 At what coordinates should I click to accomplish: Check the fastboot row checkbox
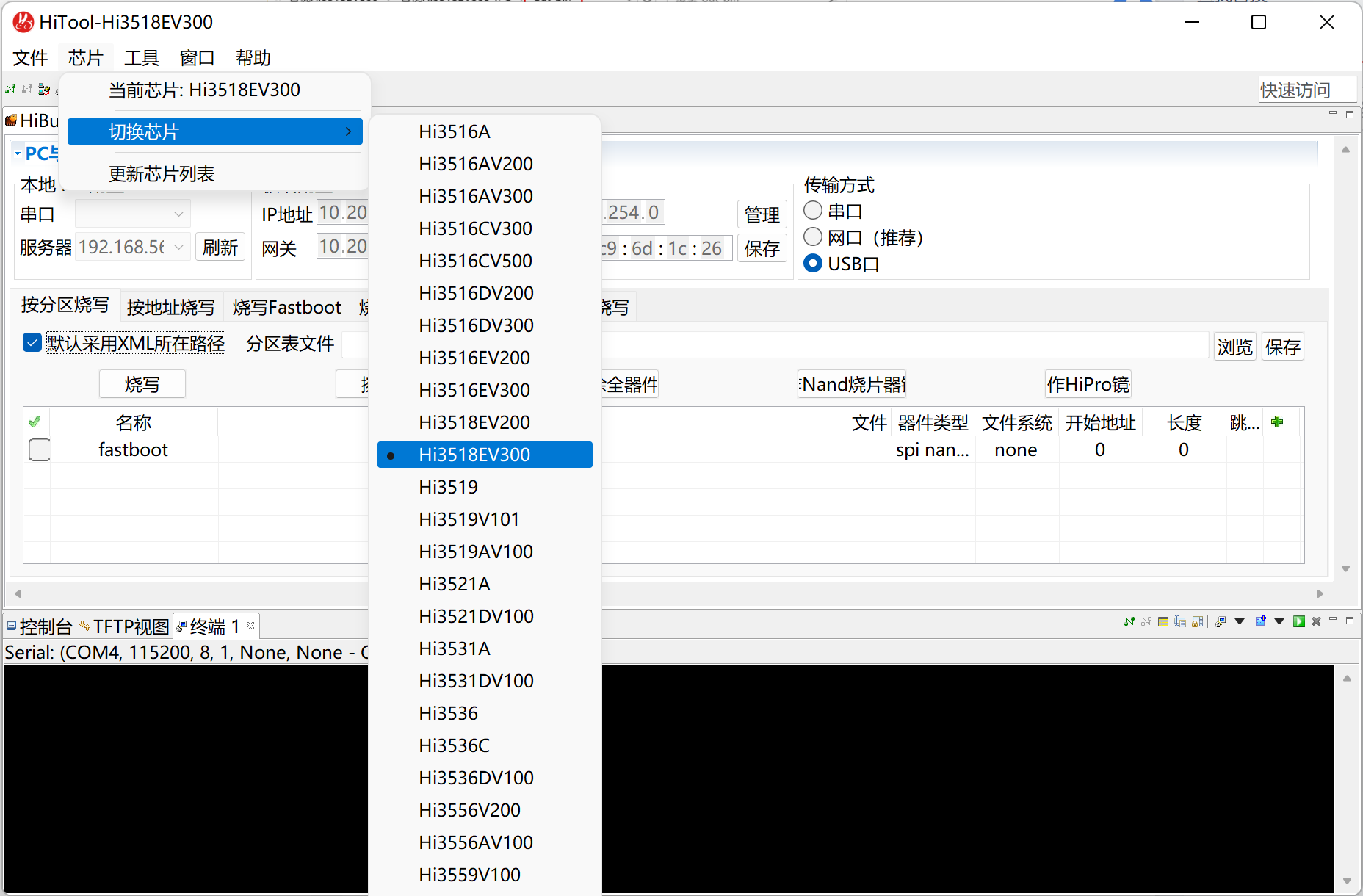40,449
